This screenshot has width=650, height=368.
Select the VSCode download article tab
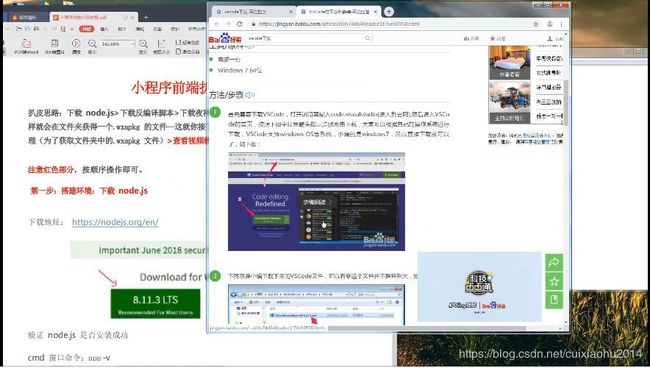click(338, 12)
